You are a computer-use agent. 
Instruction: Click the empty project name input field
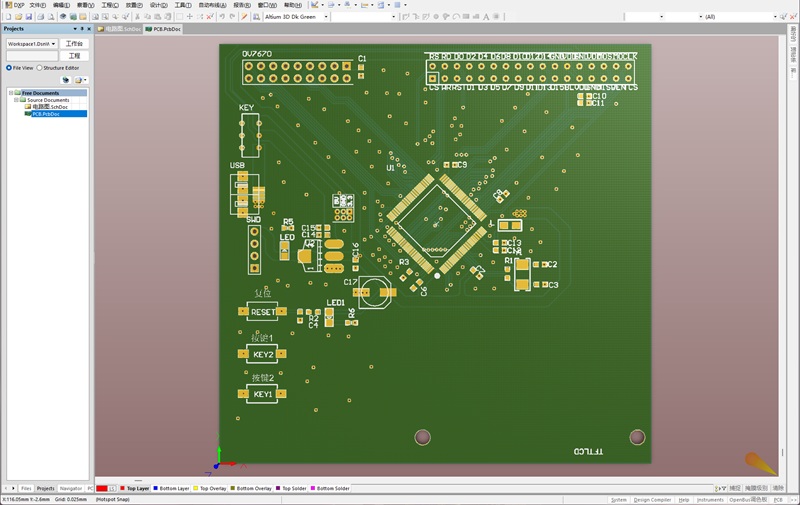pos(32,56)
